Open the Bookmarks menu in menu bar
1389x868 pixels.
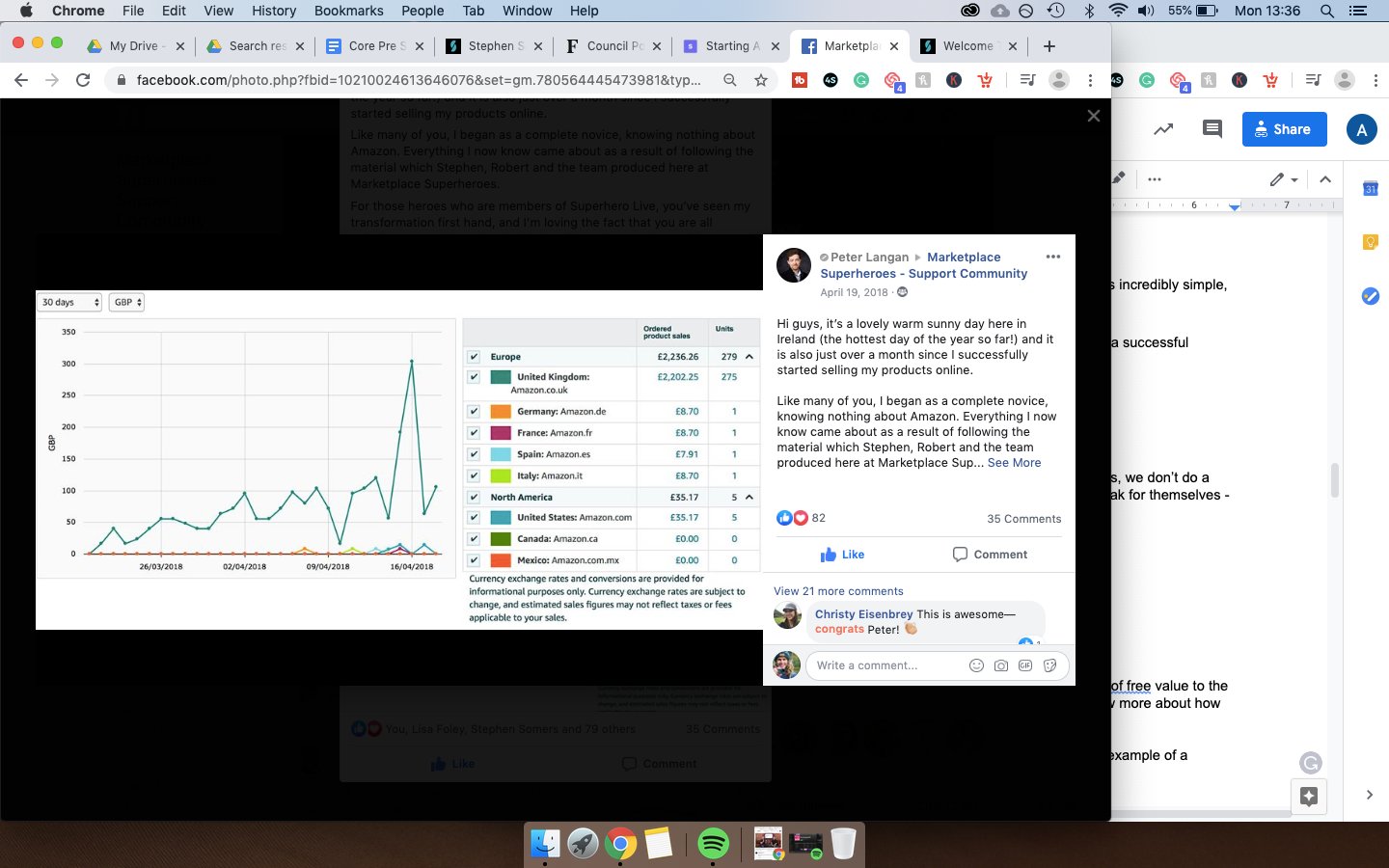coord(349,11)
